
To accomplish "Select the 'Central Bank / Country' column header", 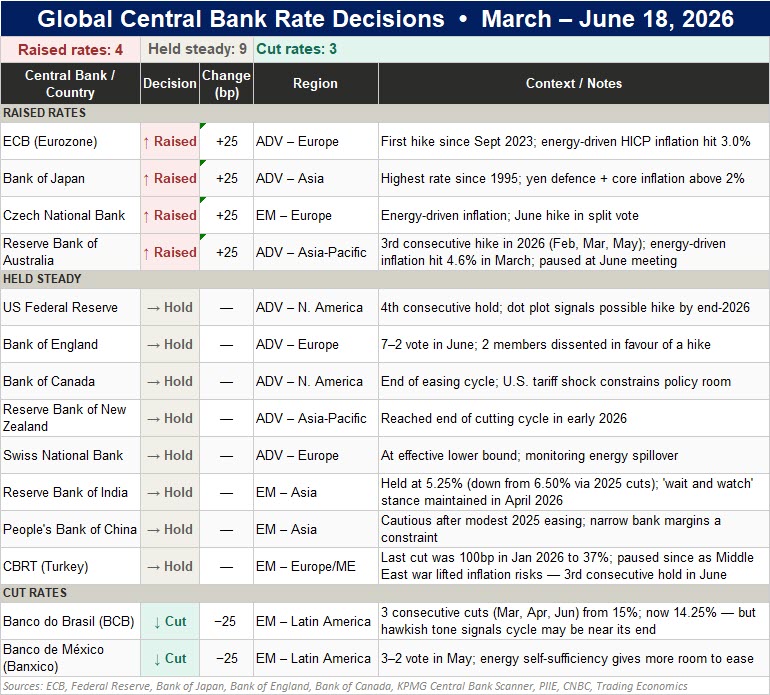I will coord(70,83).
